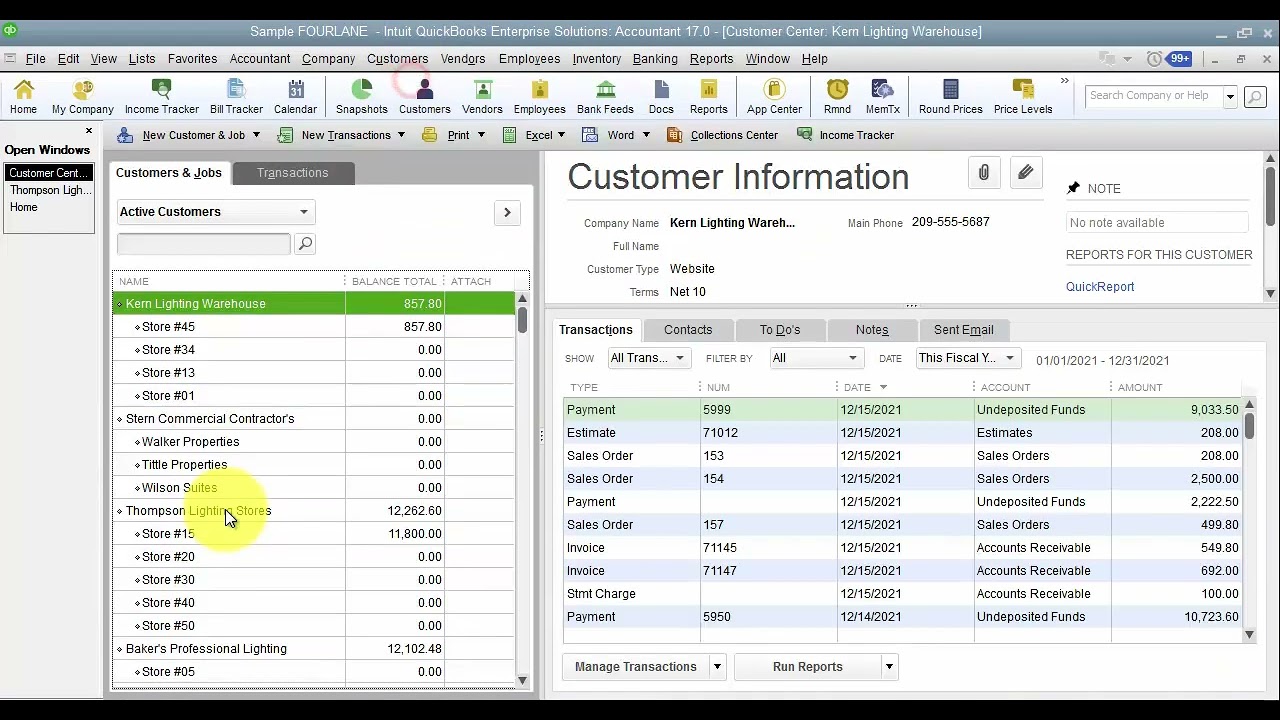This screenshot has width=1280, height=720.
Task: Open Active Customers filter dropdown
Action: 215,212
